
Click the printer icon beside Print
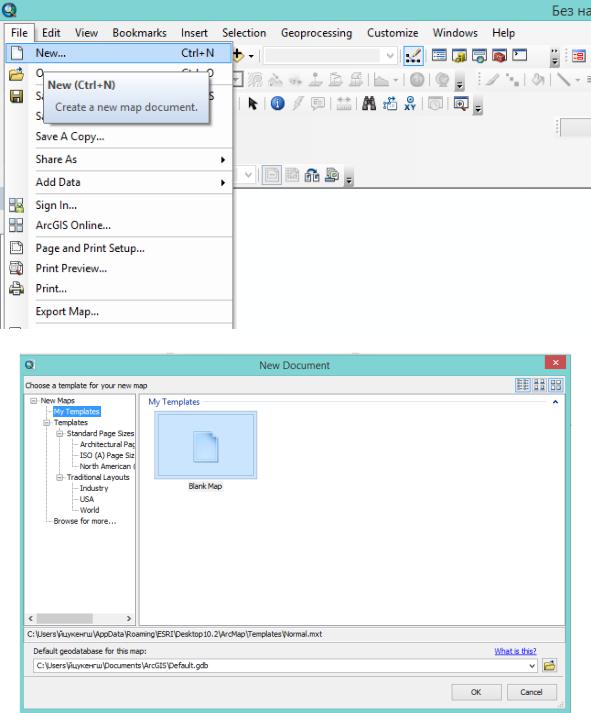click(16, 288)
